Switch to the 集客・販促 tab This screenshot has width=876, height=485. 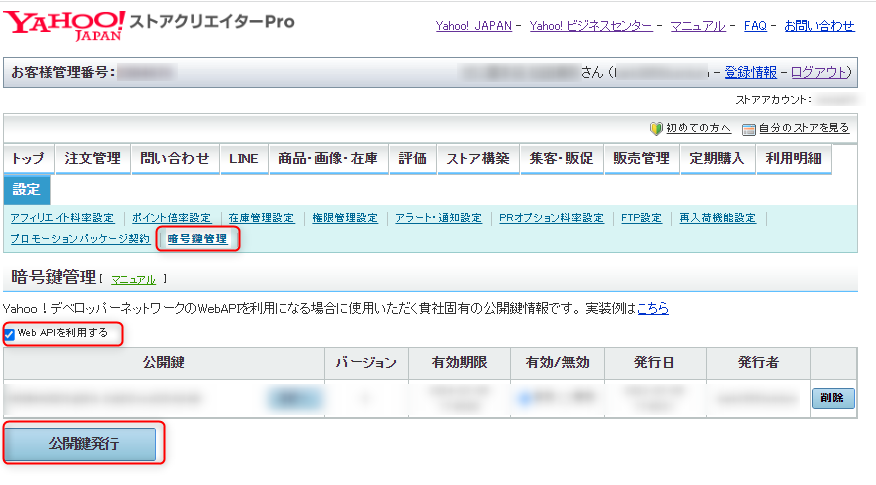(x=561, y=159)
